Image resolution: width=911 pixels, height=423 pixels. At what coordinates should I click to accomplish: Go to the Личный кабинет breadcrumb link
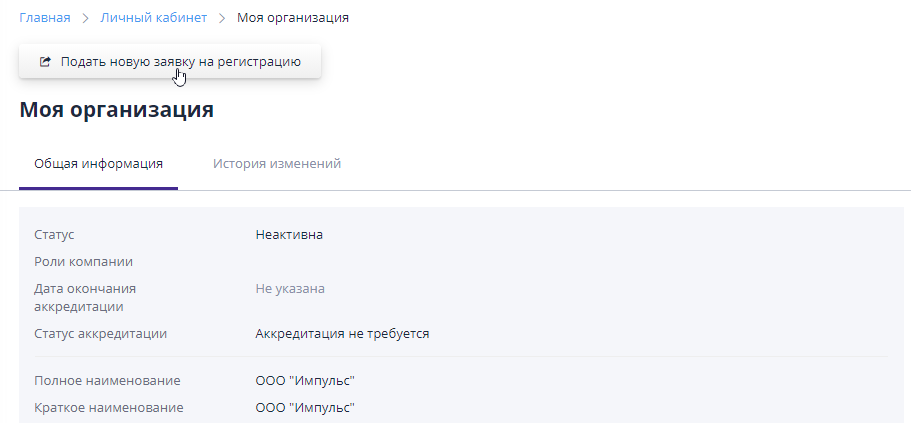pos(154,18)
